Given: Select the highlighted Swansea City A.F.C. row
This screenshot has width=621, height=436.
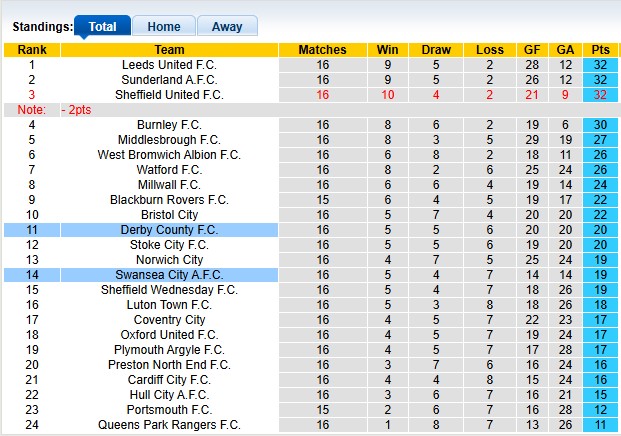Looking at the screenshot, I should coord(169,275).
